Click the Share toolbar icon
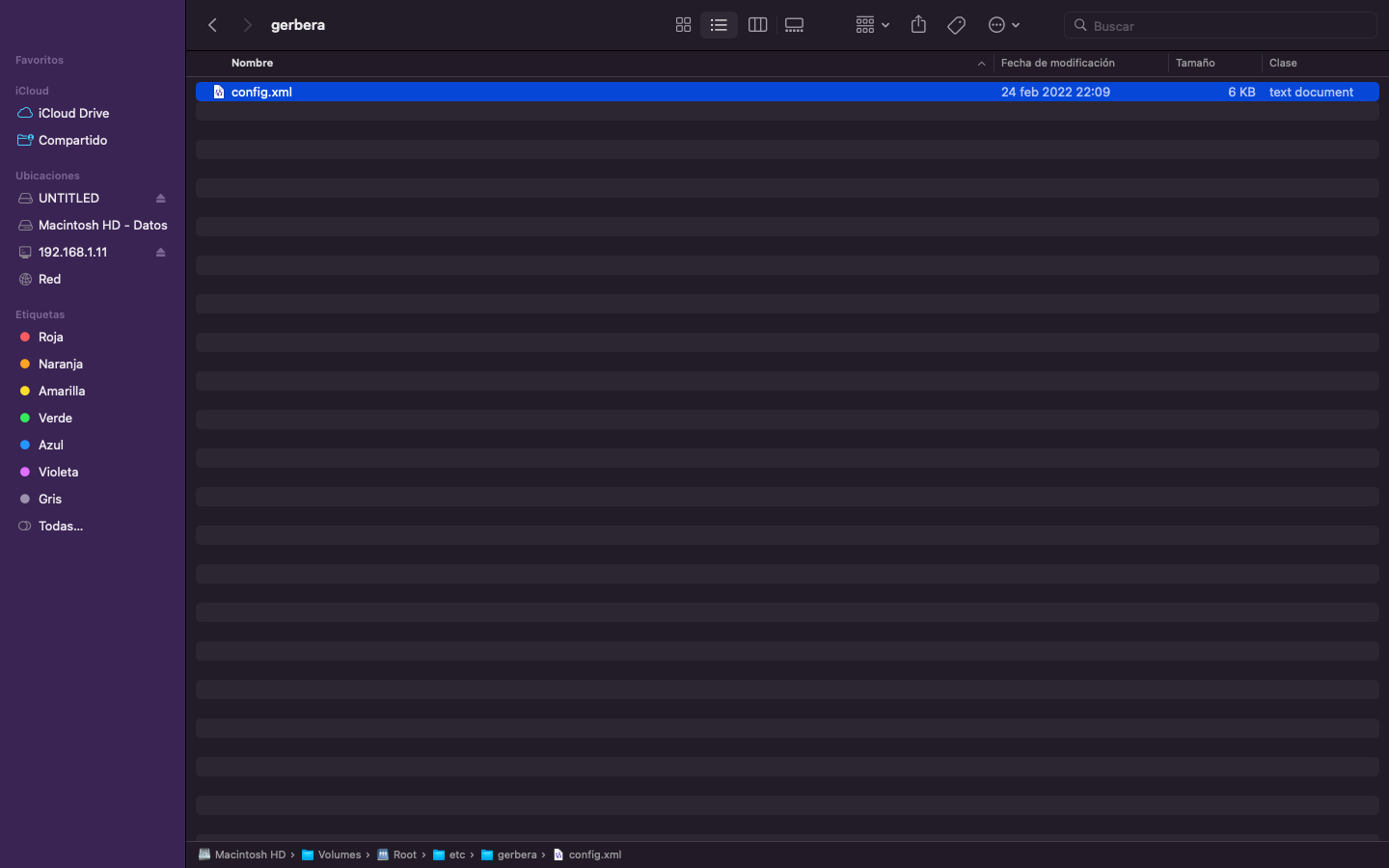Screen dimensions: 1389x868 point(918,25)
